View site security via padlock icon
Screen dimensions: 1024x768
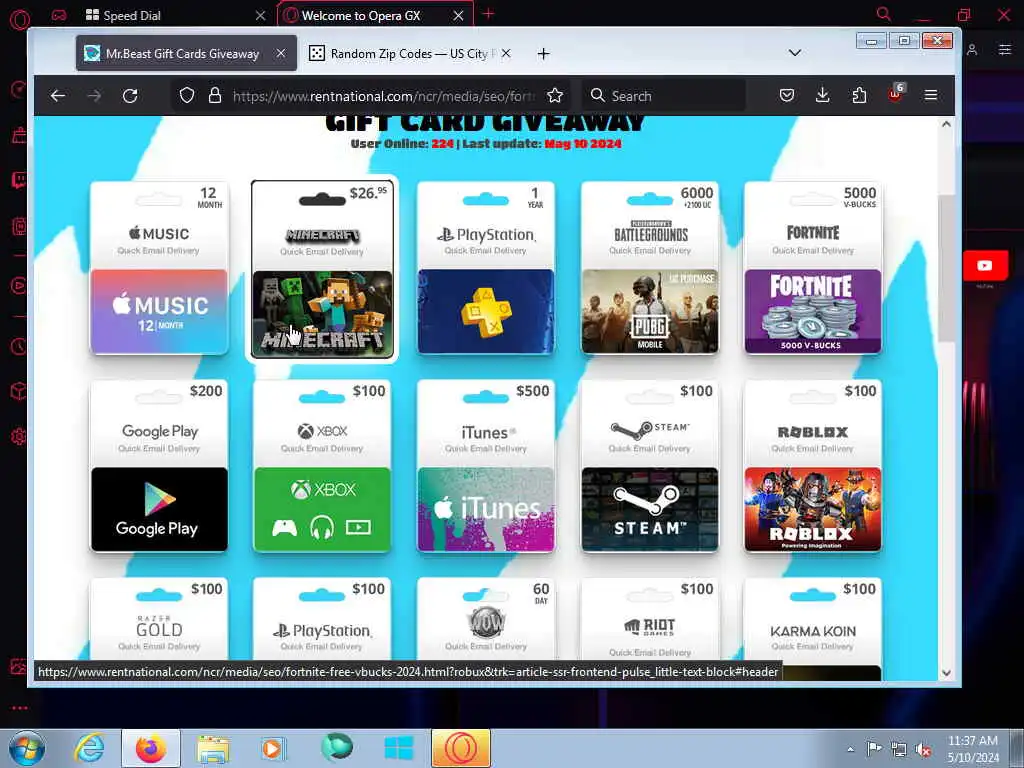pos(215,95)
